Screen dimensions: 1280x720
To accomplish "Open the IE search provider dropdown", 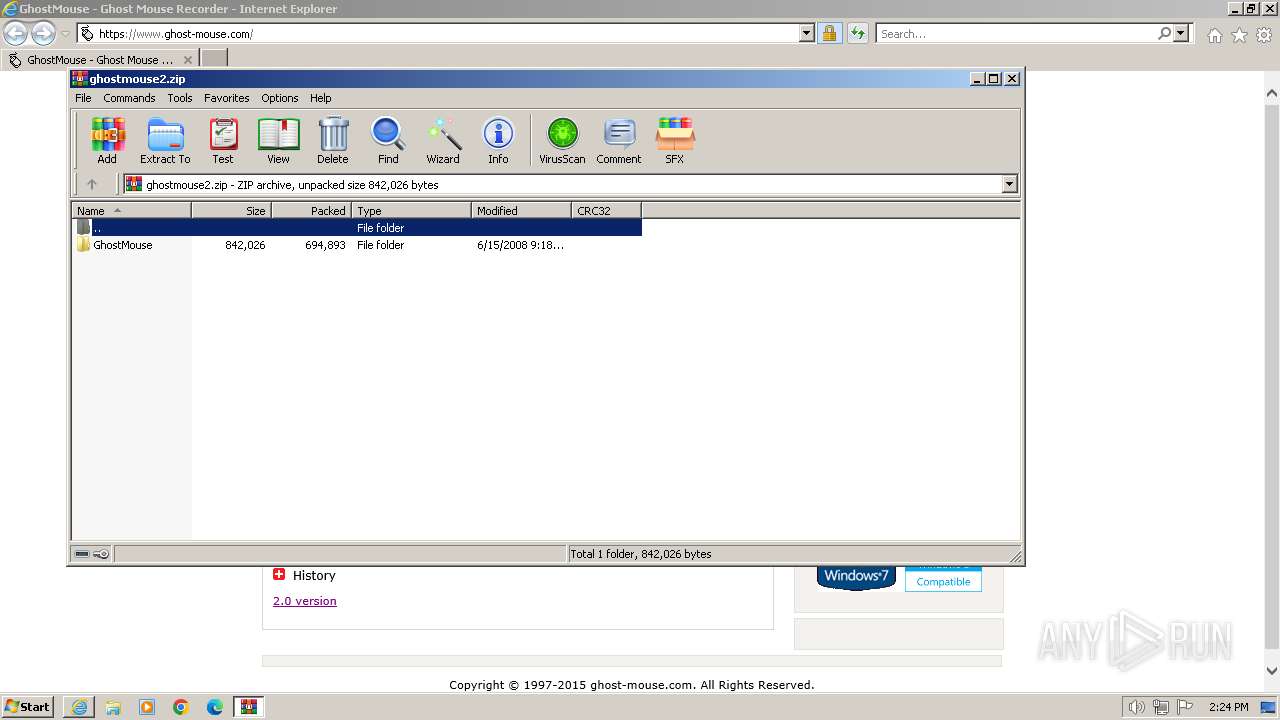I will (x=1181, y=33).
